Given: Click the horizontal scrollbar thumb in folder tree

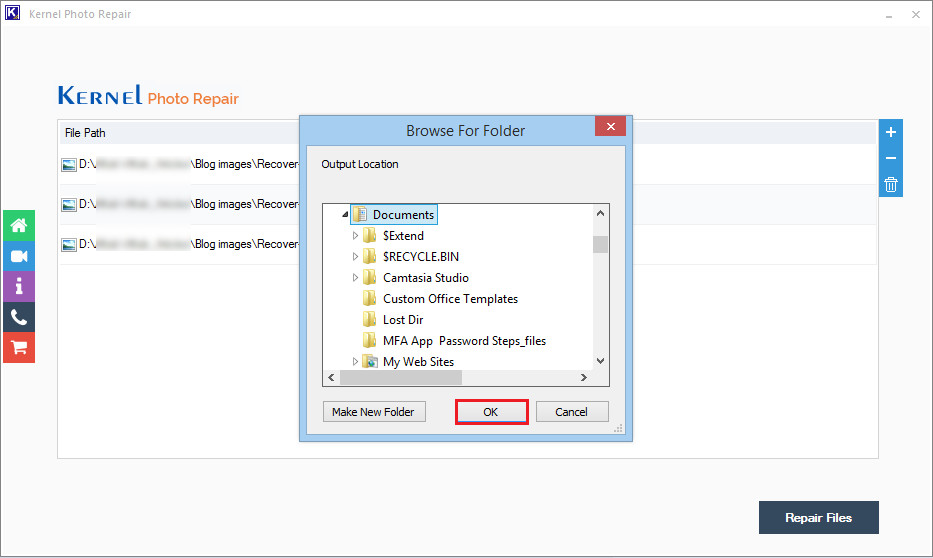Looking at the screenshot, I should (400, 378).
